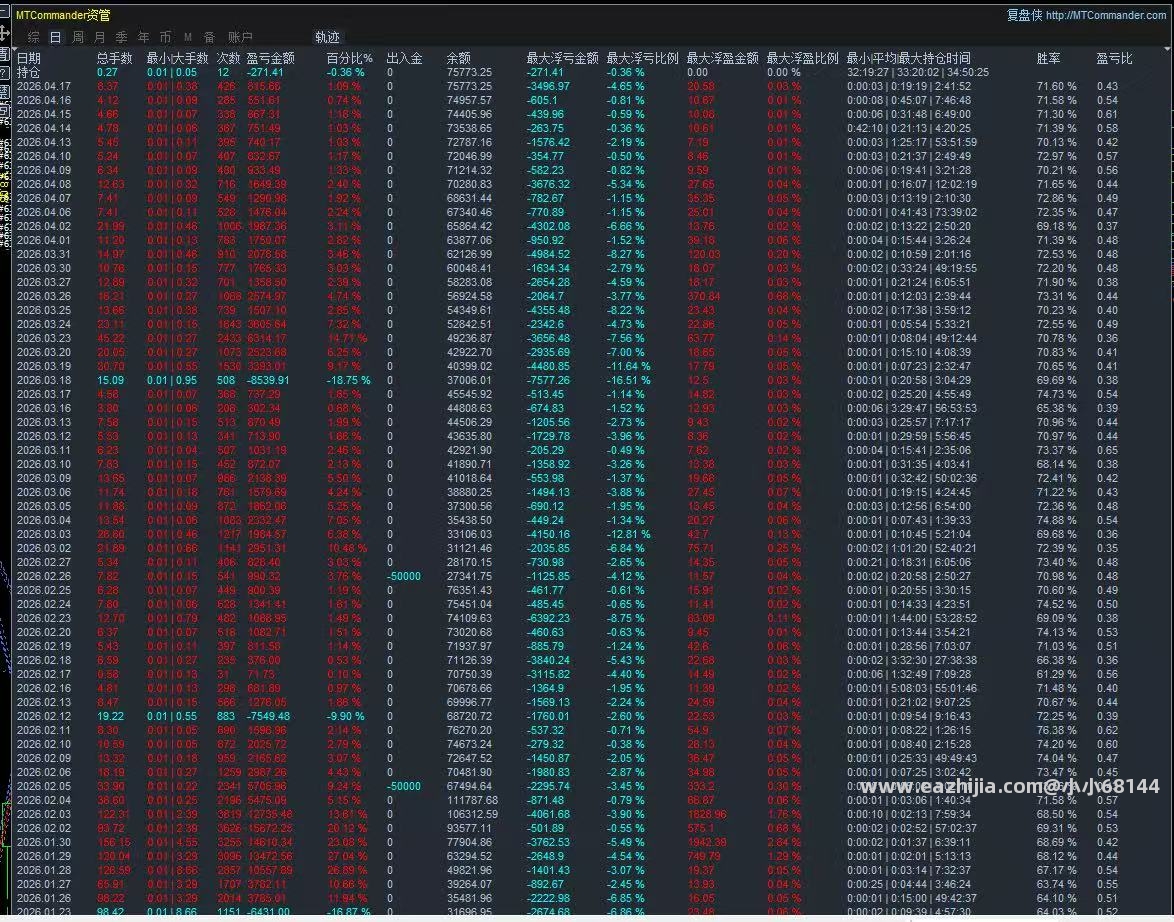Open the http://MTCommander.com link
The width and height of the screenshot is (1174, 922).
click(1106, 15)
